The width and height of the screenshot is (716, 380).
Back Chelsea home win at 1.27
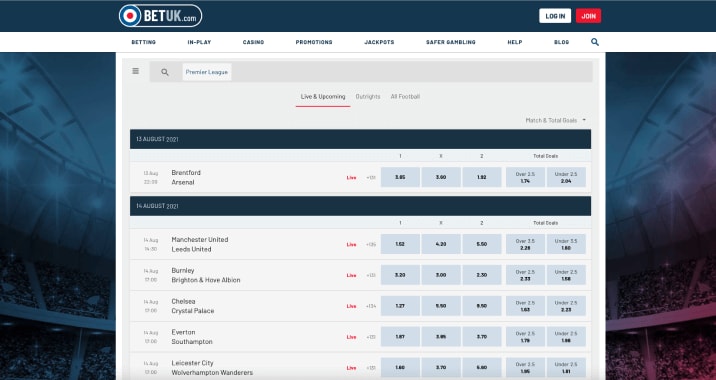click(400, 306)
